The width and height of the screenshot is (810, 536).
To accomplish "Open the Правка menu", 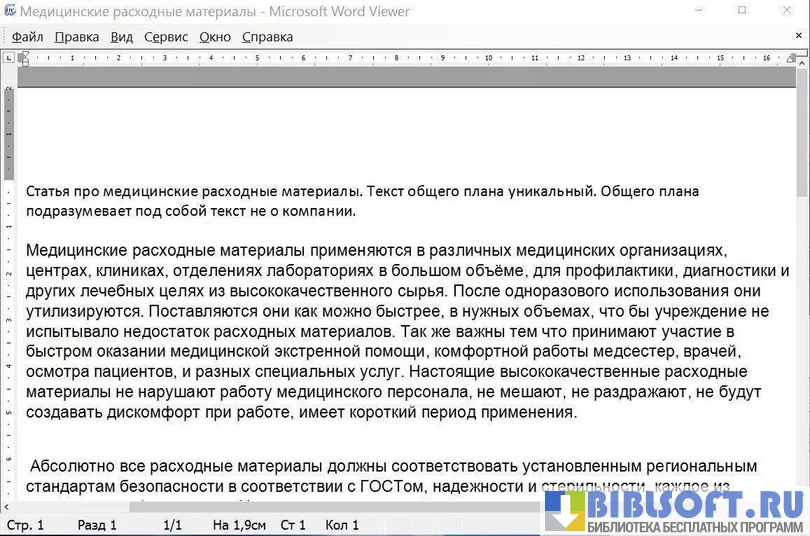I will [77, 37].
